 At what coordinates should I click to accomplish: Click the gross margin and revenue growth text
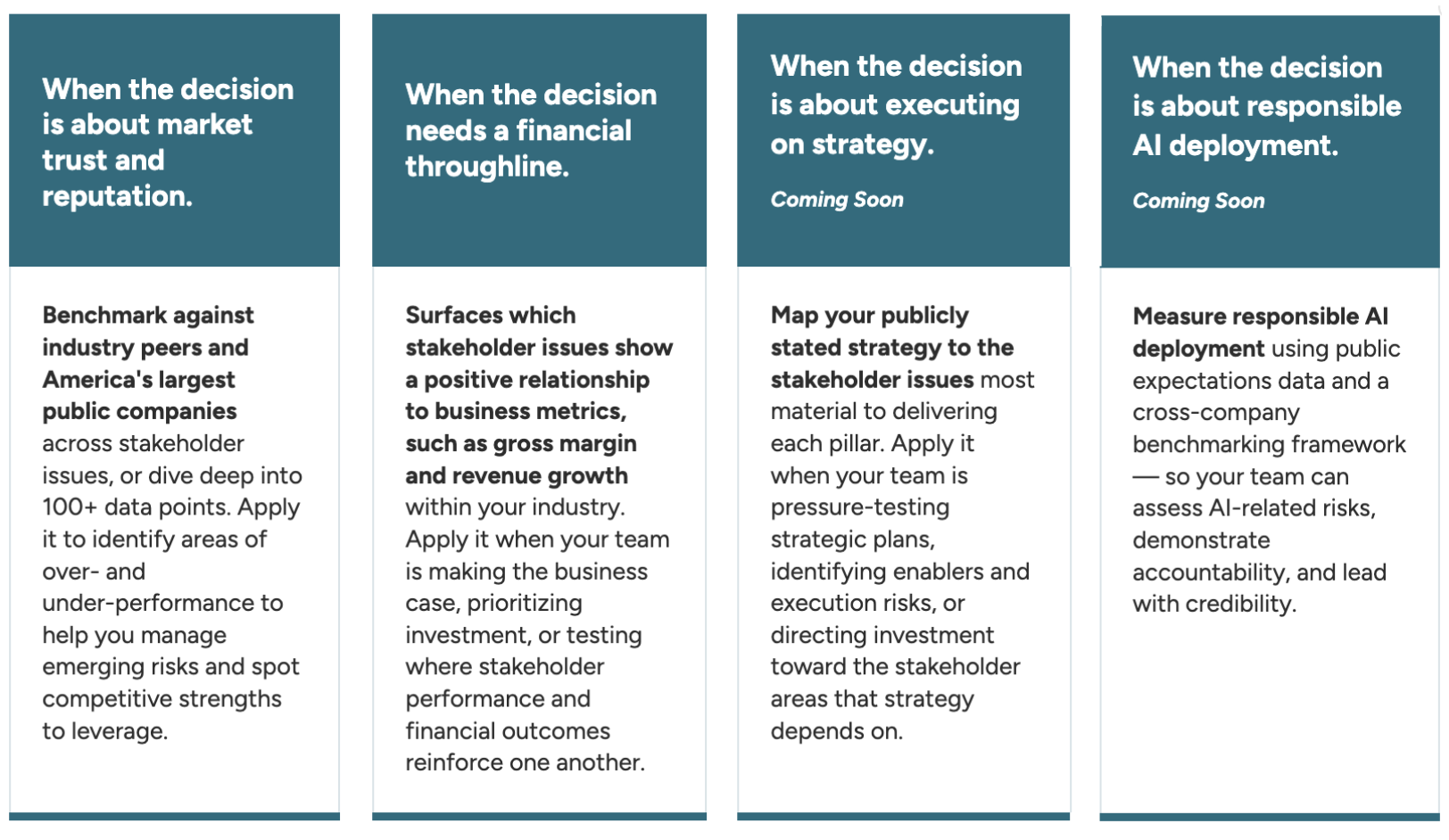[521, 459]
